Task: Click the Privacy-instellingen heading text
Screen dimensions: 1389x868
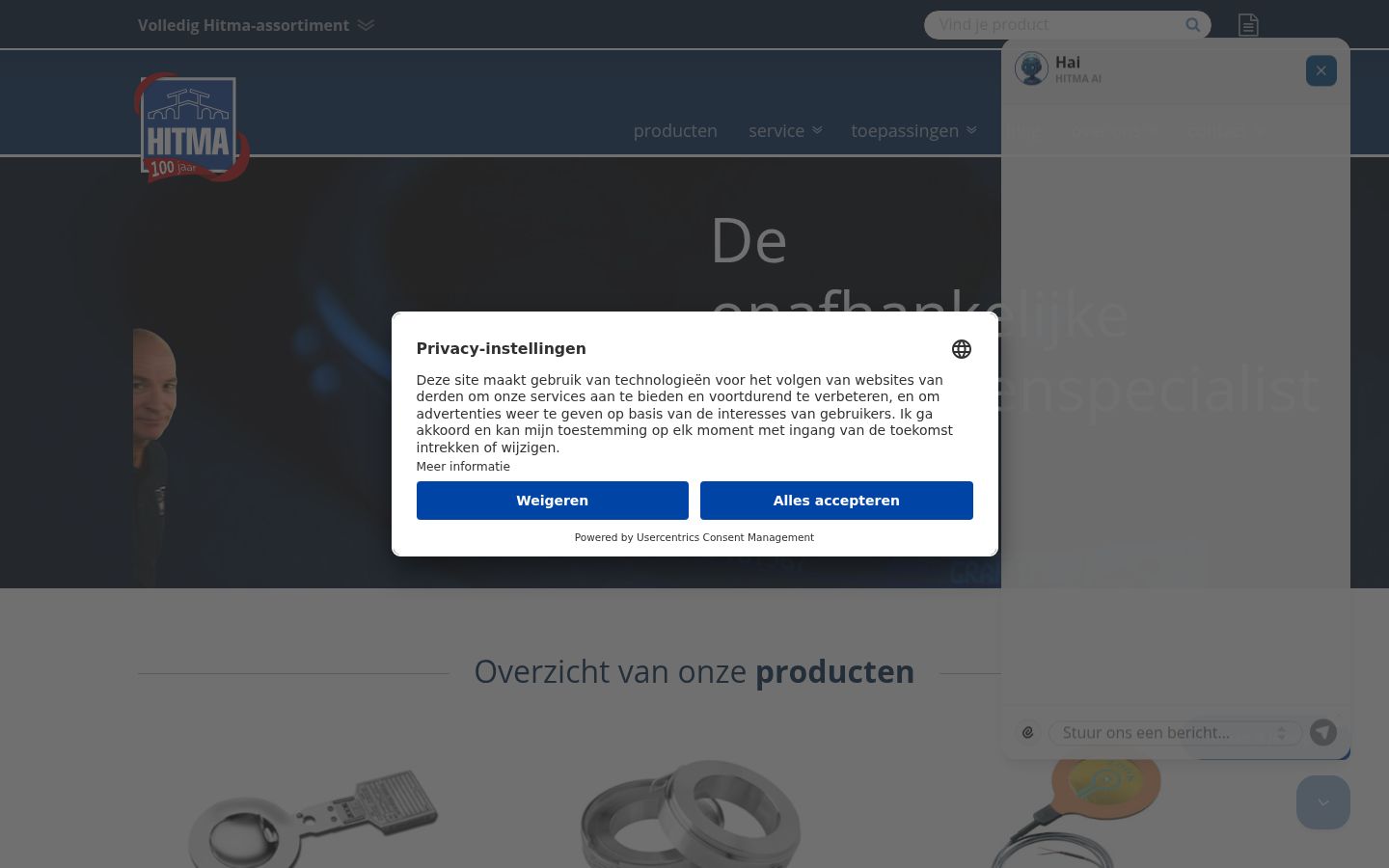Action: 502,349
